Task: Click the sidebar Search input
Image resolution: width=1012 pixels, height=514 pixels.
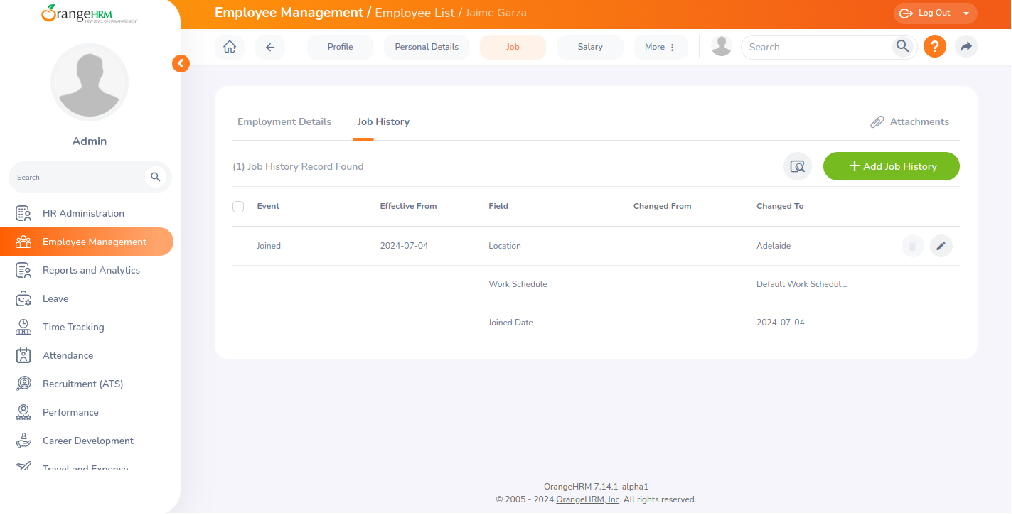Action: [x=77, y=177]
